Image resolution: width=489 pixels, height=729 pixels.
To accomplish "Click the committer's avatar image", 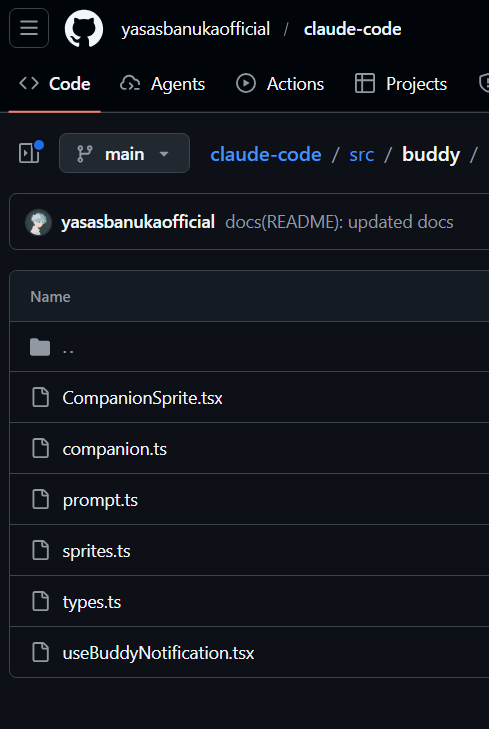I will click(x=38, y=222).
